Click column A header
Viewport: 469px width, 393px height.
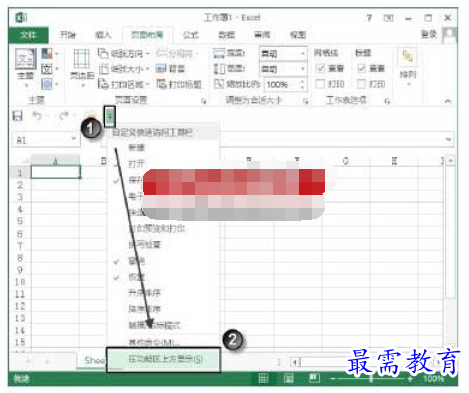tap(56, 161)
